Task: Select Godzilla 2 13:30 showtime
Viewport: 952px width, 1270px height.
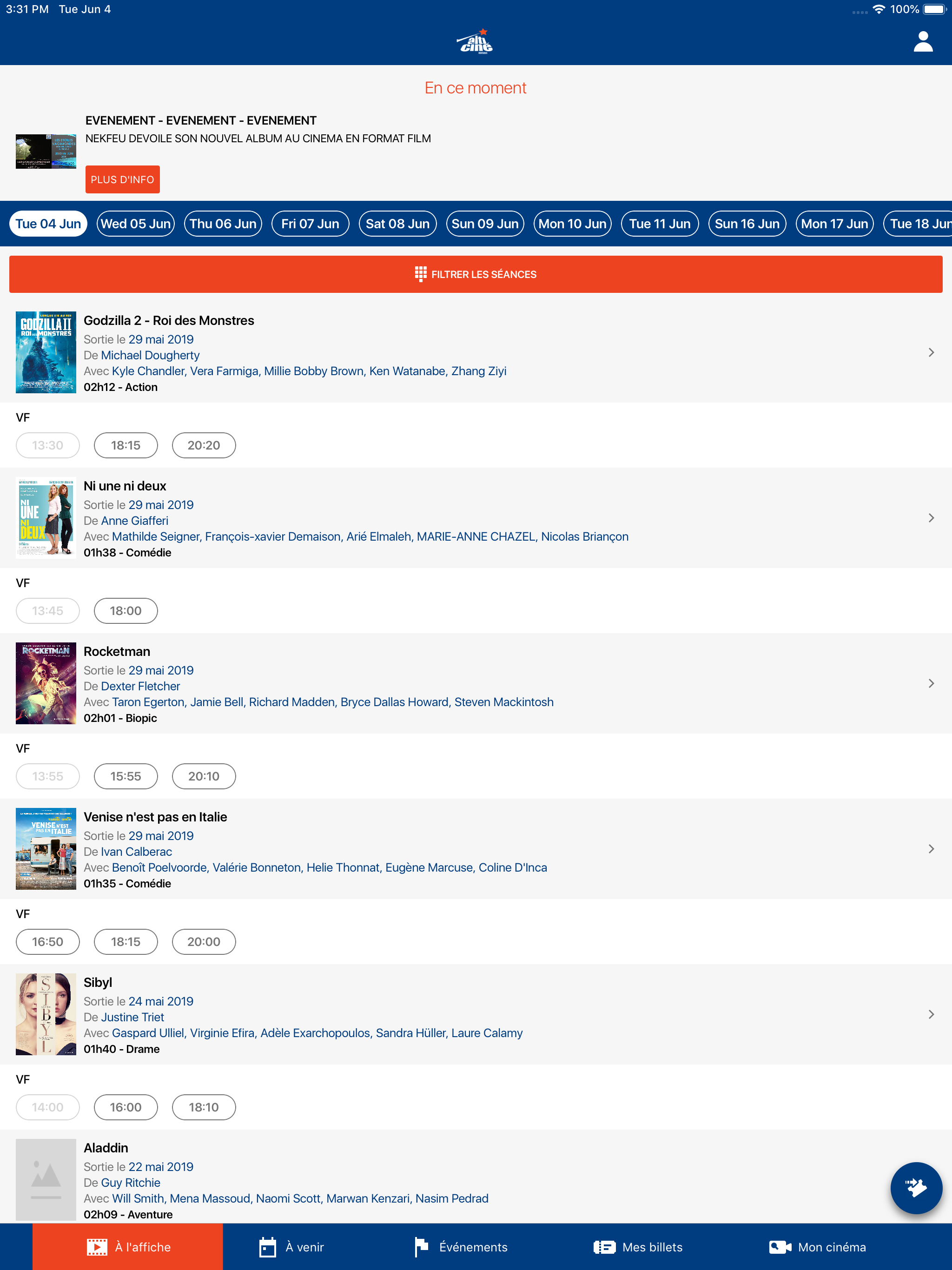Action: (48, 445)
